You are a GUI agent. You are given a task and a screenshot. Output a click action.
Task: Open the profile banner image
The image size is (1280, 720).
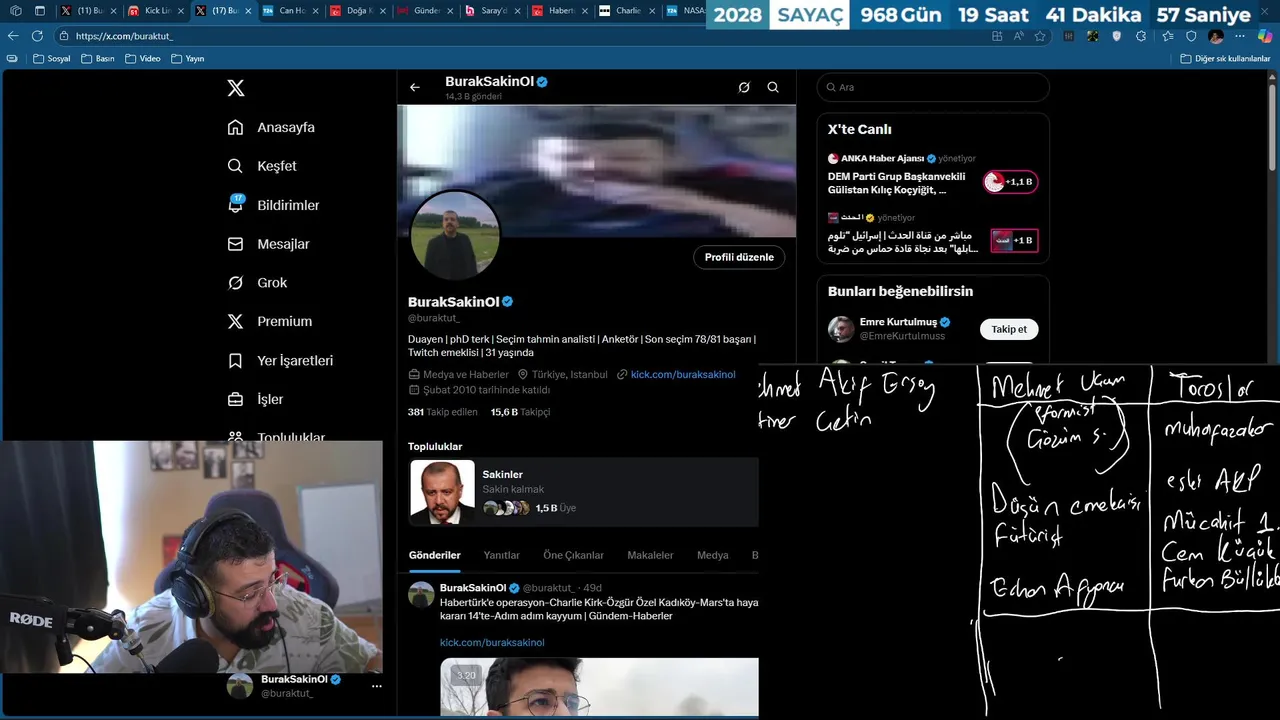click(597, 171)
